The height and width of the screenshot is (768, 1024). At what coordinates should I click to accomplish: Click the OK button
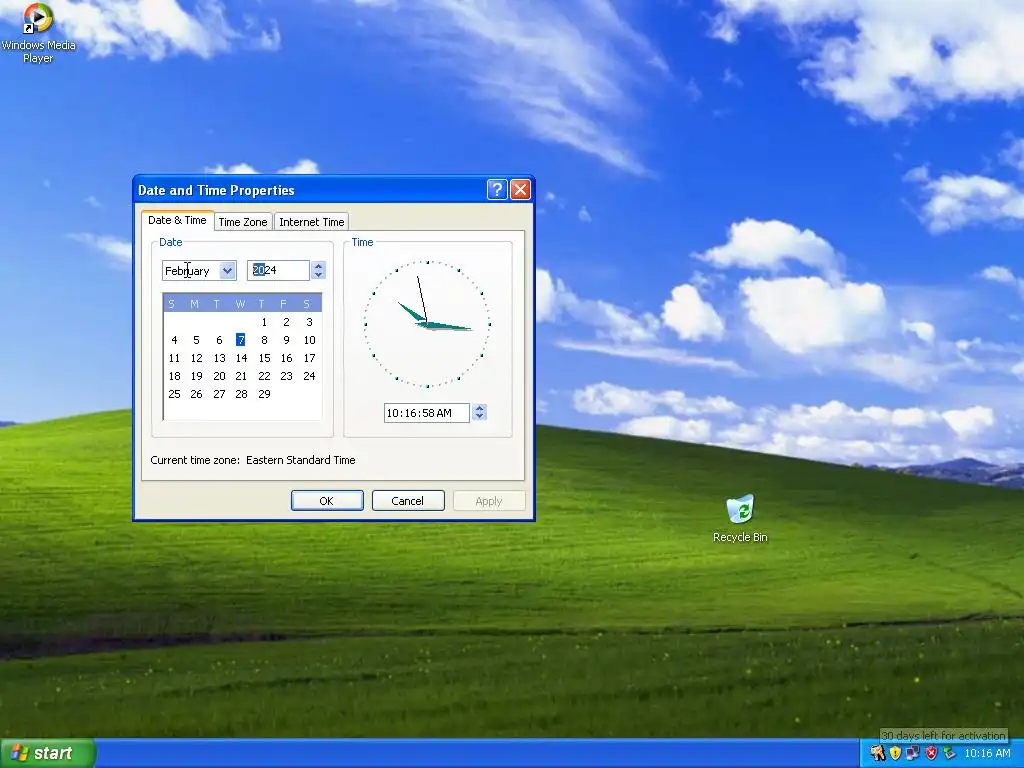(327, 501)
